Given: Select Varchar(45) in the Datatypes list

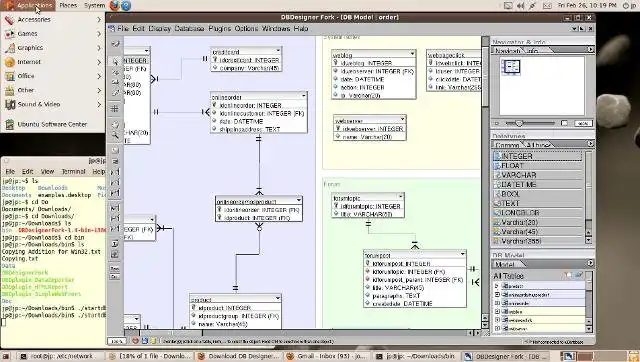Looking at the screenshot, I should tap(537, 231).
